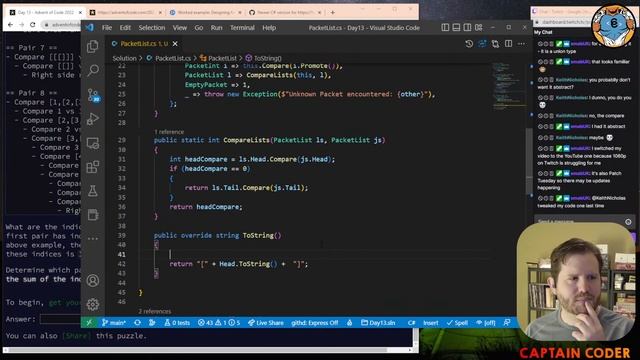The image size is (640, 360).
Task: Click the browser reload icon
Action: click(33, 25)
